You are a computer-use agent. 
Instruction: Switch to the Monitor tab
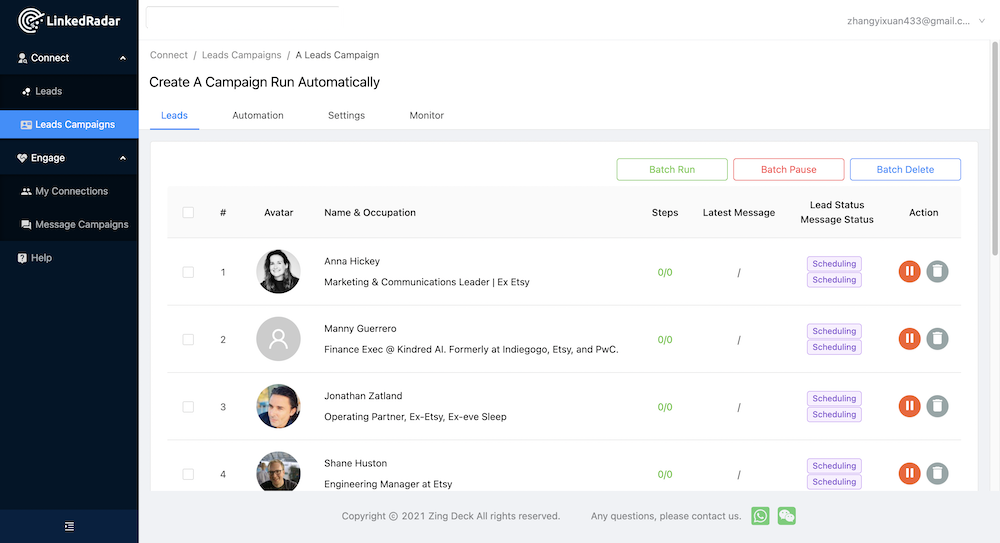point(427,115)
